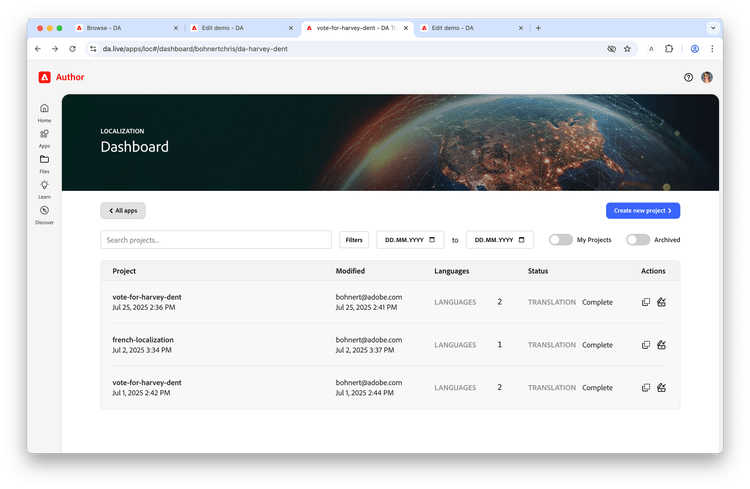This screenshot has height=489, width=750.
Task: Reload the current page
Action: (x=72, y=49)
